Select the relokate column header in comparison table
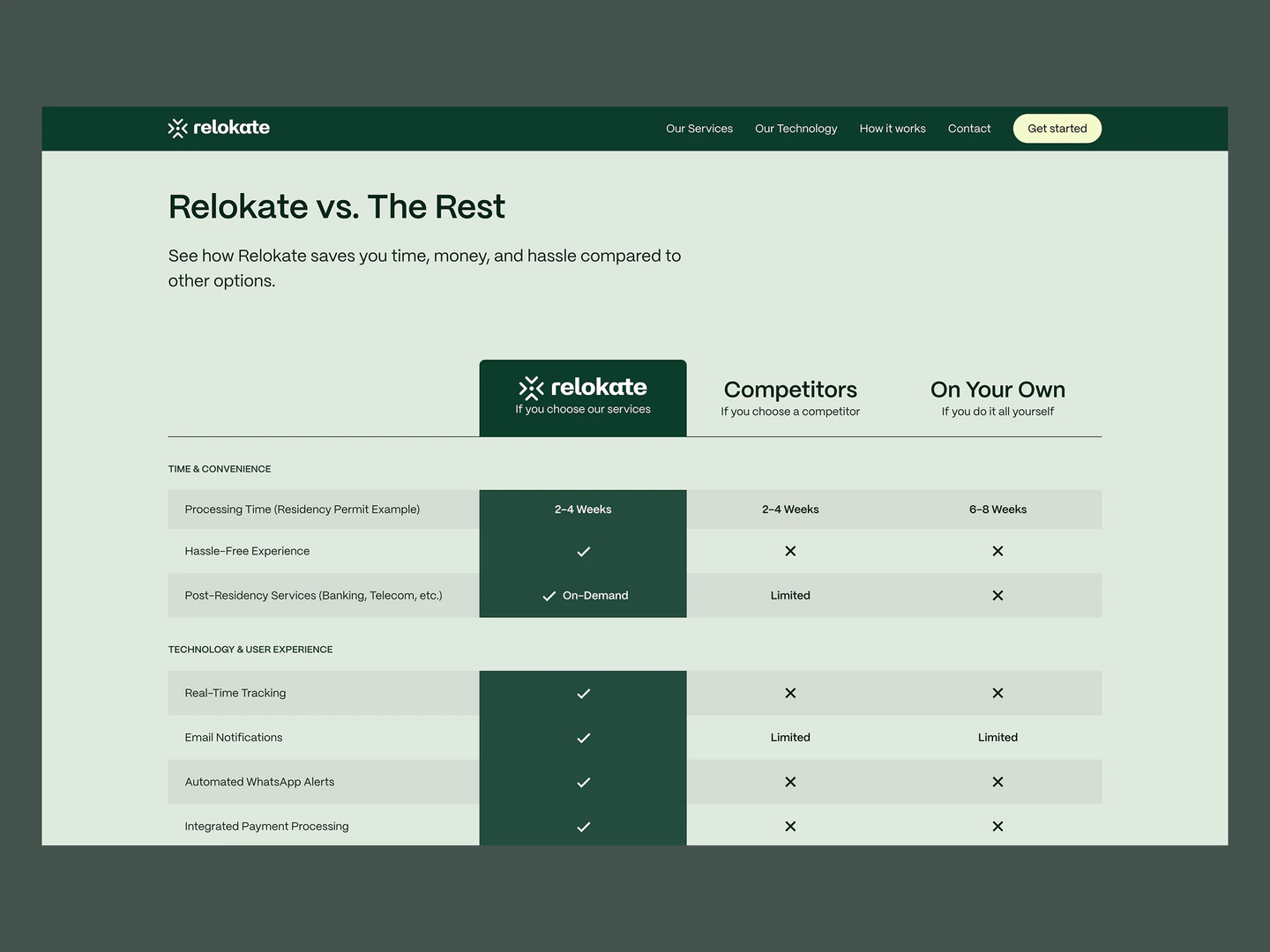 (583, 398)
